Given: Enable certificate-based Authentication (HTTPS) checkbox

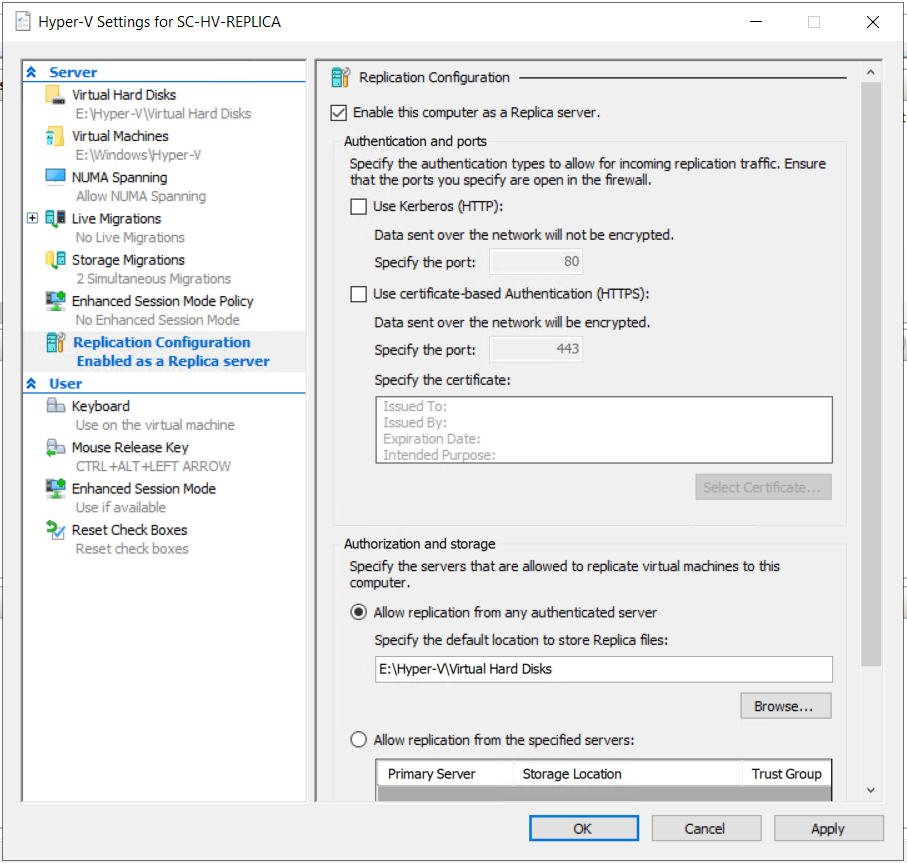Looking at the screenshot, I should (x=359, y=294).
